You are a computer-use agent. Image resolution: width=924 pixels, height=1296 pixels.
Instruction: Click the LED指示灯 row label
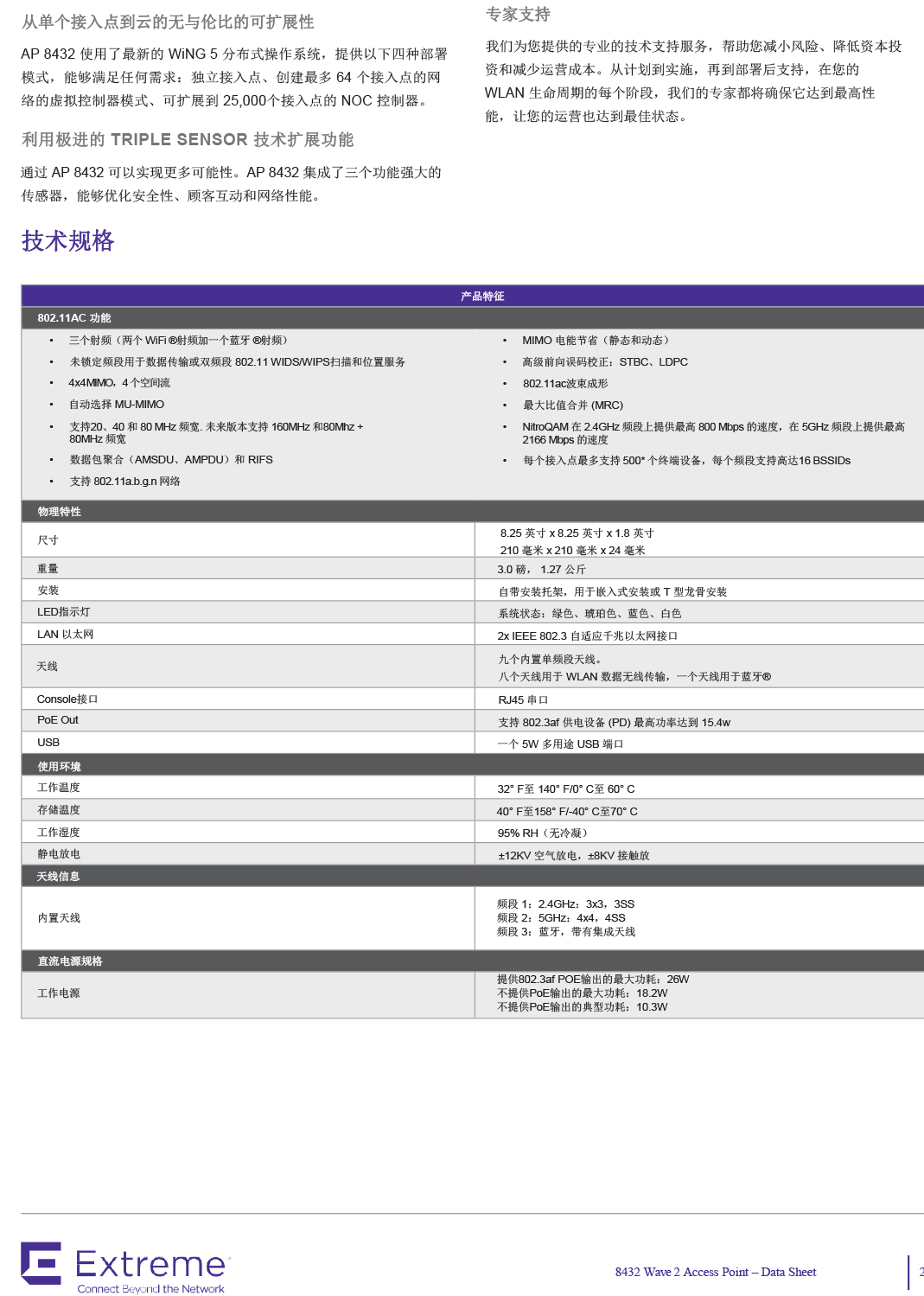[63, 612]
